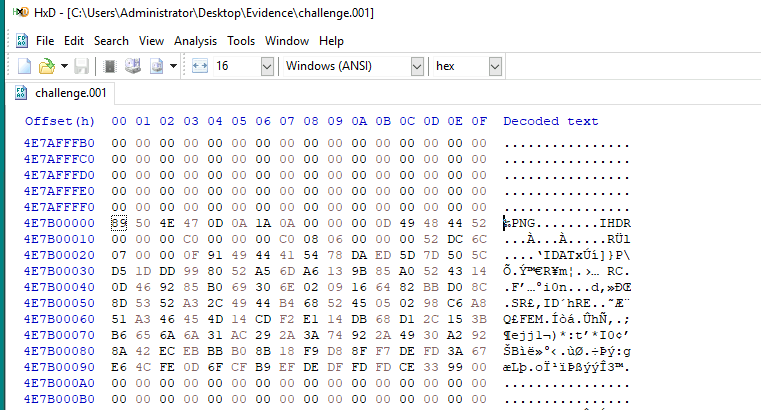
Task: Click the 0F column header
Action: click(479, 121)
